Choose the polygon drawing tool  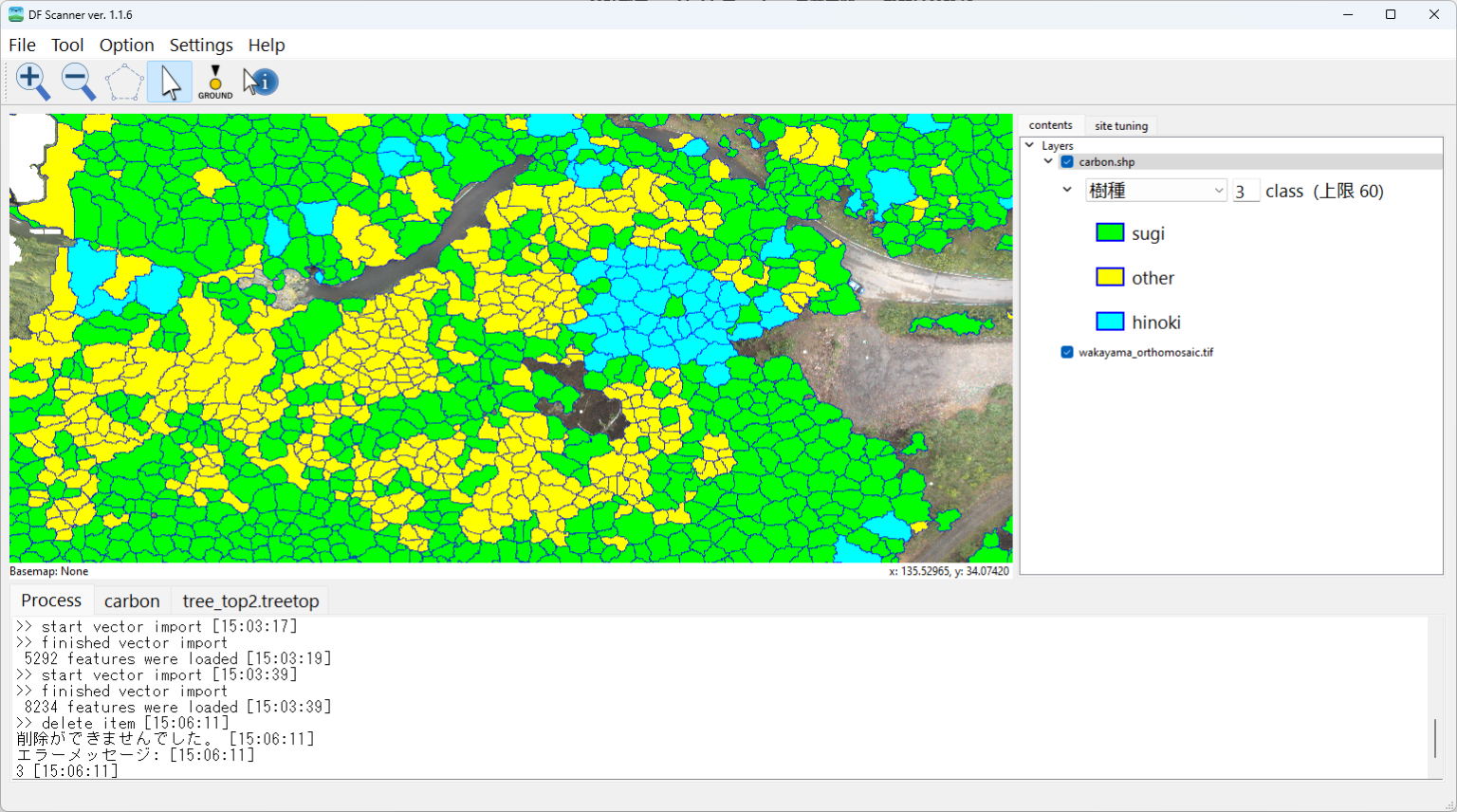(123, 81)
